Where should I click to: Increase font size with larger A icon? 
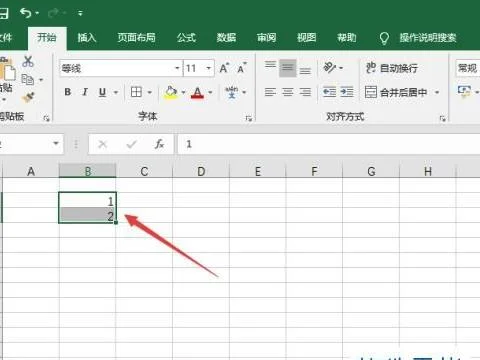[x=224, y=68]
